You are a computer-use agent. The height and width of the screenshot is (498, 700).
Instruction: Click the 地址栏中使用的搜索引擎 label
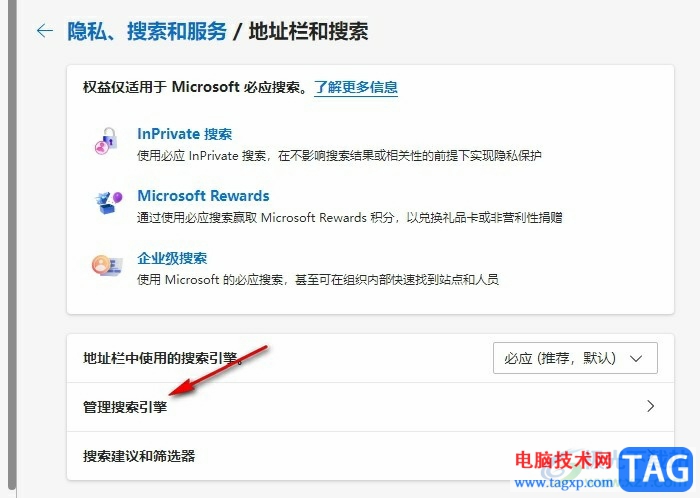point(163,358)
